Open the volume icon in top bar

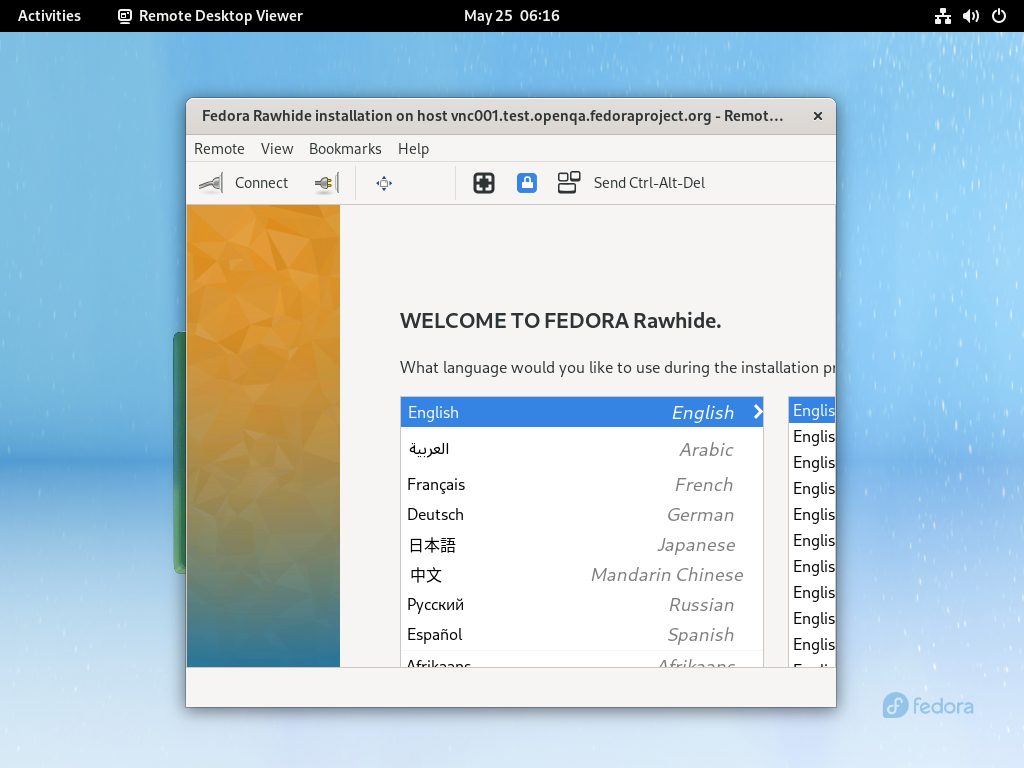pos(970,16)
